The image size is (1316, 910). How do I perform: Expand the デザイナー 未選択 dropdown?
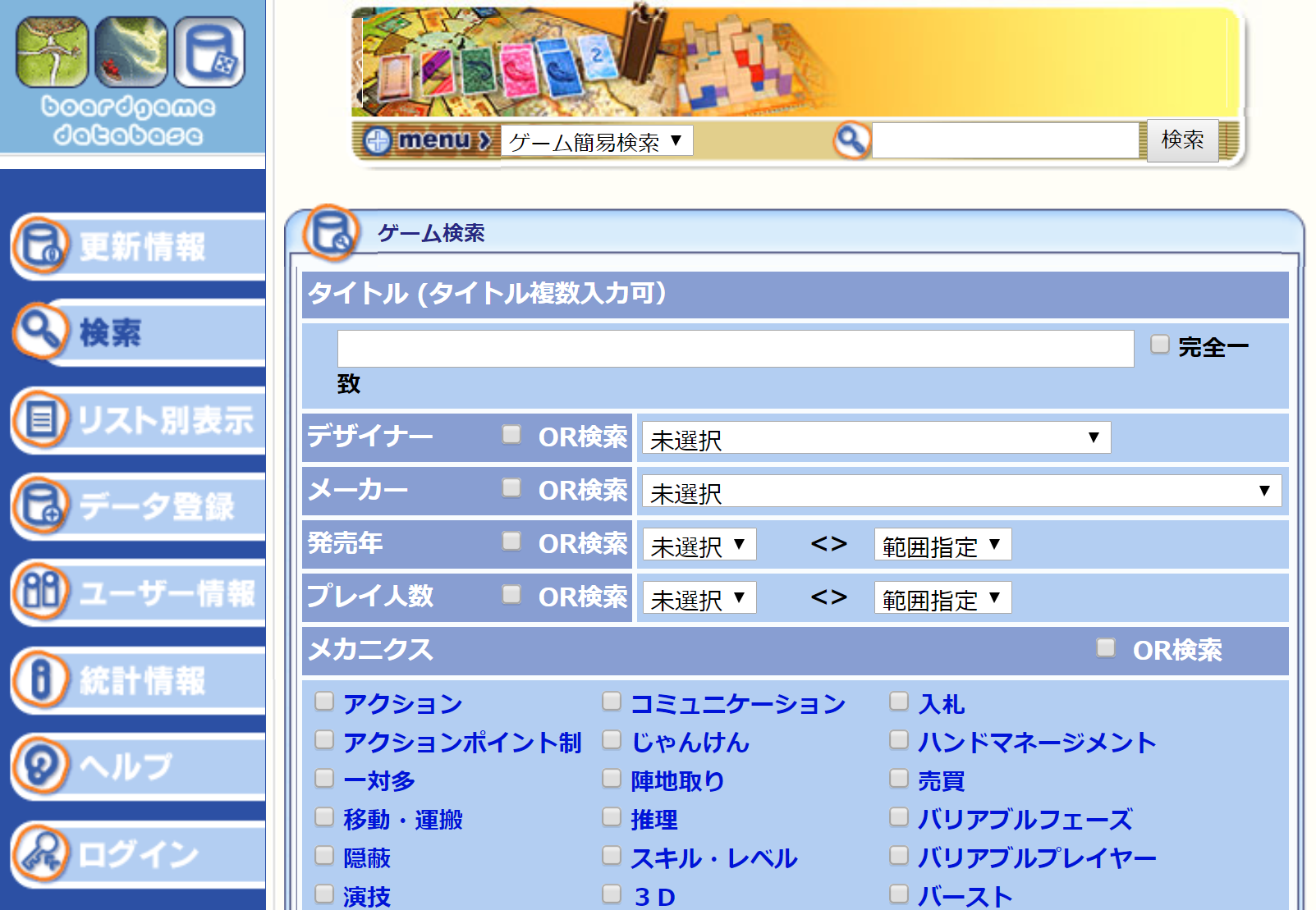pyautogui.click(x=875, y=438)
